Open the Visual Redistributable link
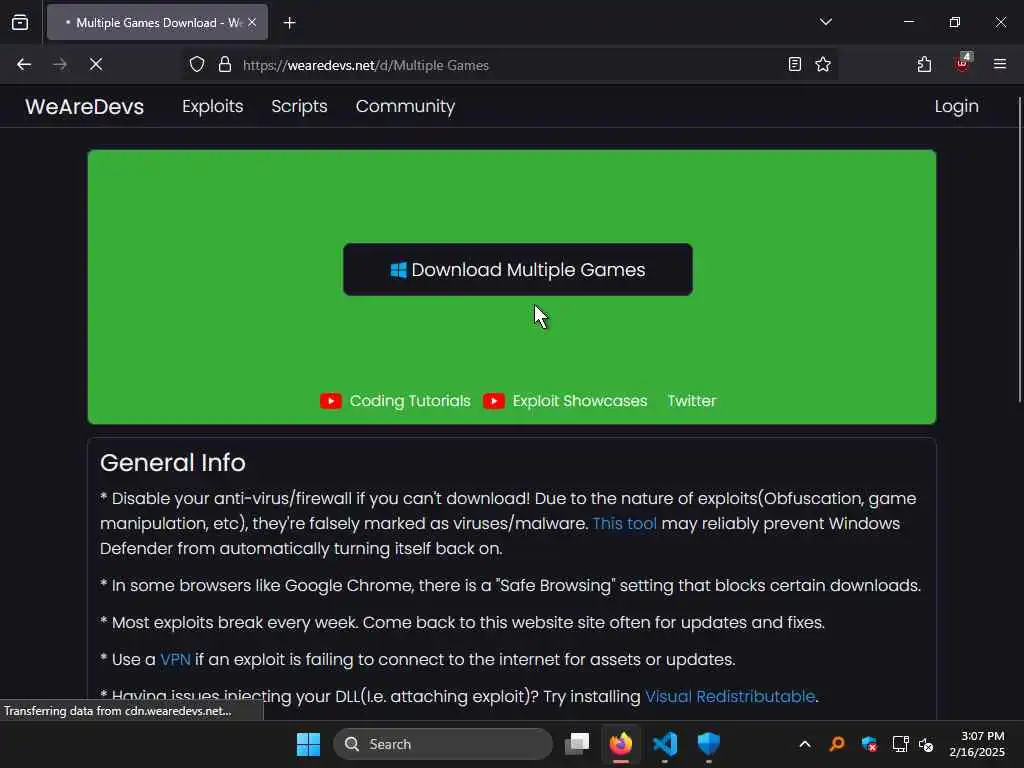 point(730,697)
